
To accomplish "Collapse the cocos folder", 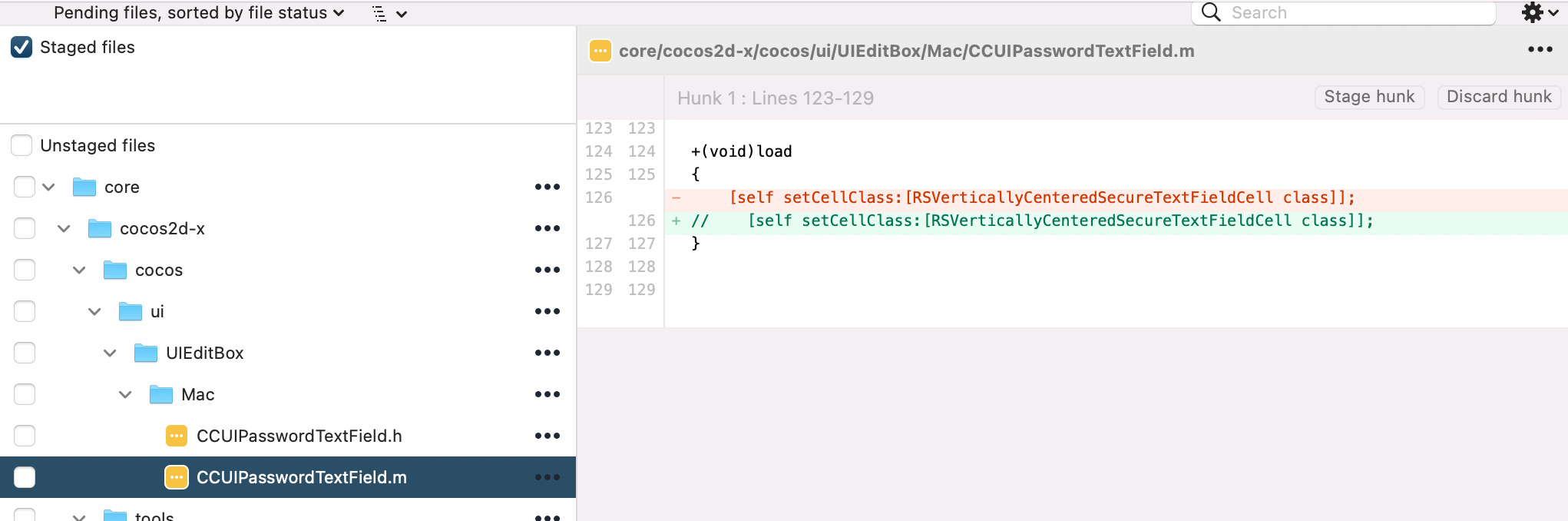I will point(79,270).
